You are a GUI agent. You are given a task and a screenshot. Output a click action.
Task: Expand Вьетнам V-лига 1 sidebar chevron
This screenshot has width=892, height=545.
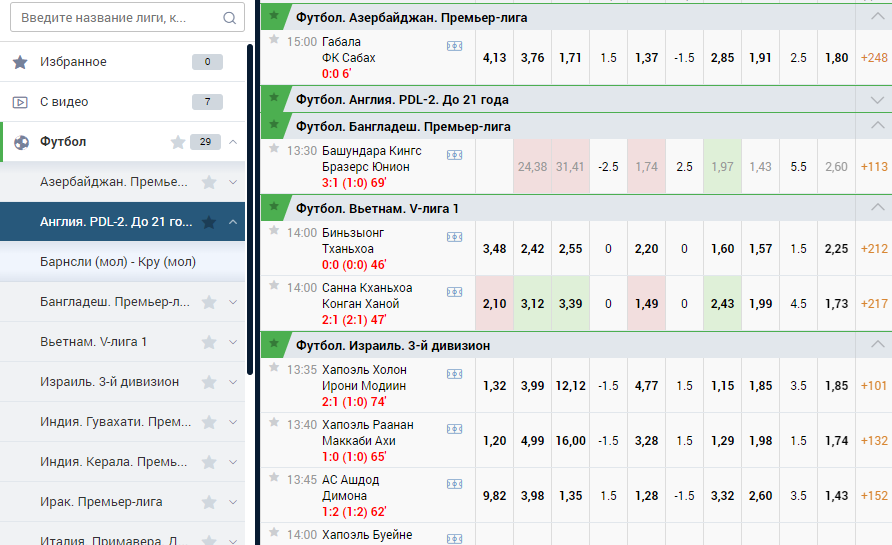(x=233, y=342)
